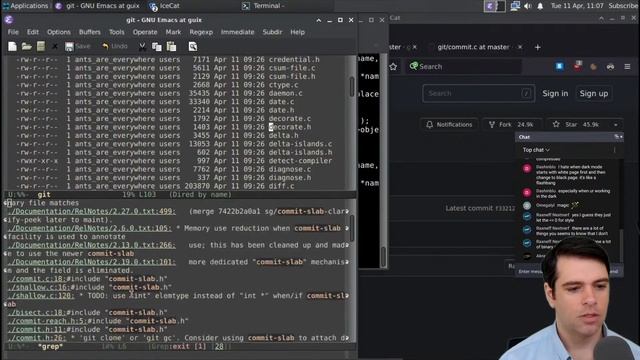Click the blue extension icon in IceCat toolbar
640x360 pixels.
(x=560, y=66)
